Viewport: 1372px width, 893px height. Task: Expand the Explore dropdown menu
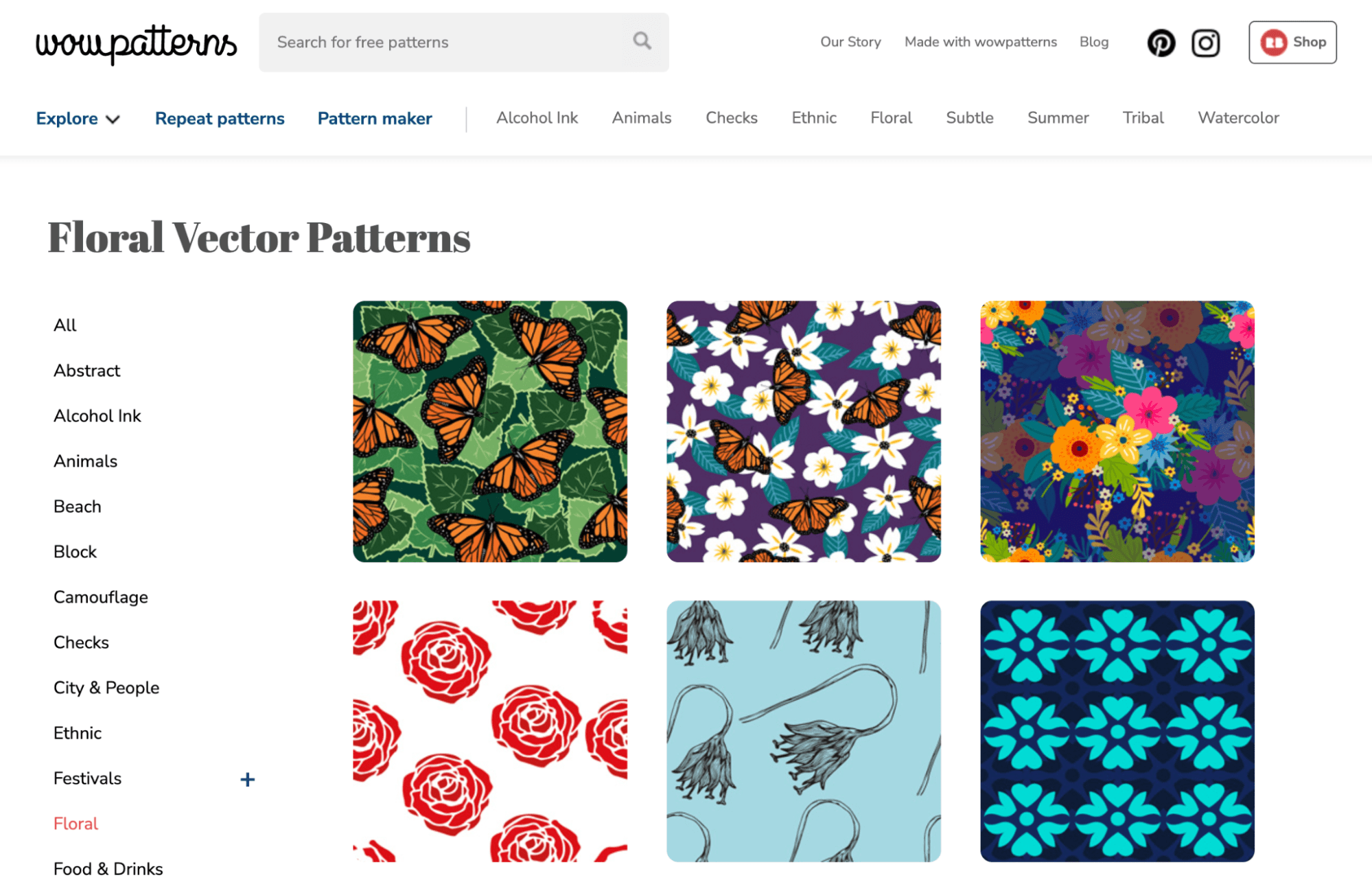78,119
